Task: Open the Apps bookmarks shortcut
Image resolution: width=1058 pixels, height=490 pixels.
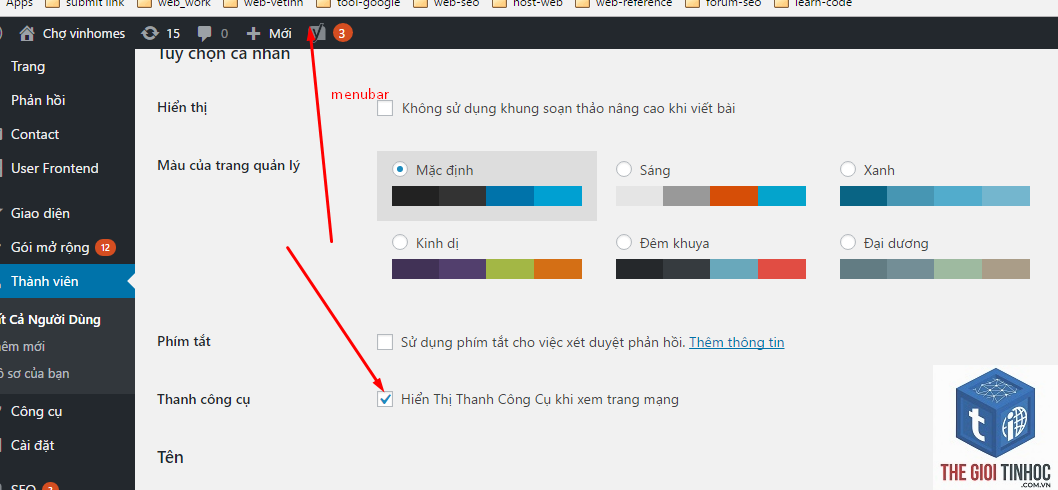Action: 19,3
